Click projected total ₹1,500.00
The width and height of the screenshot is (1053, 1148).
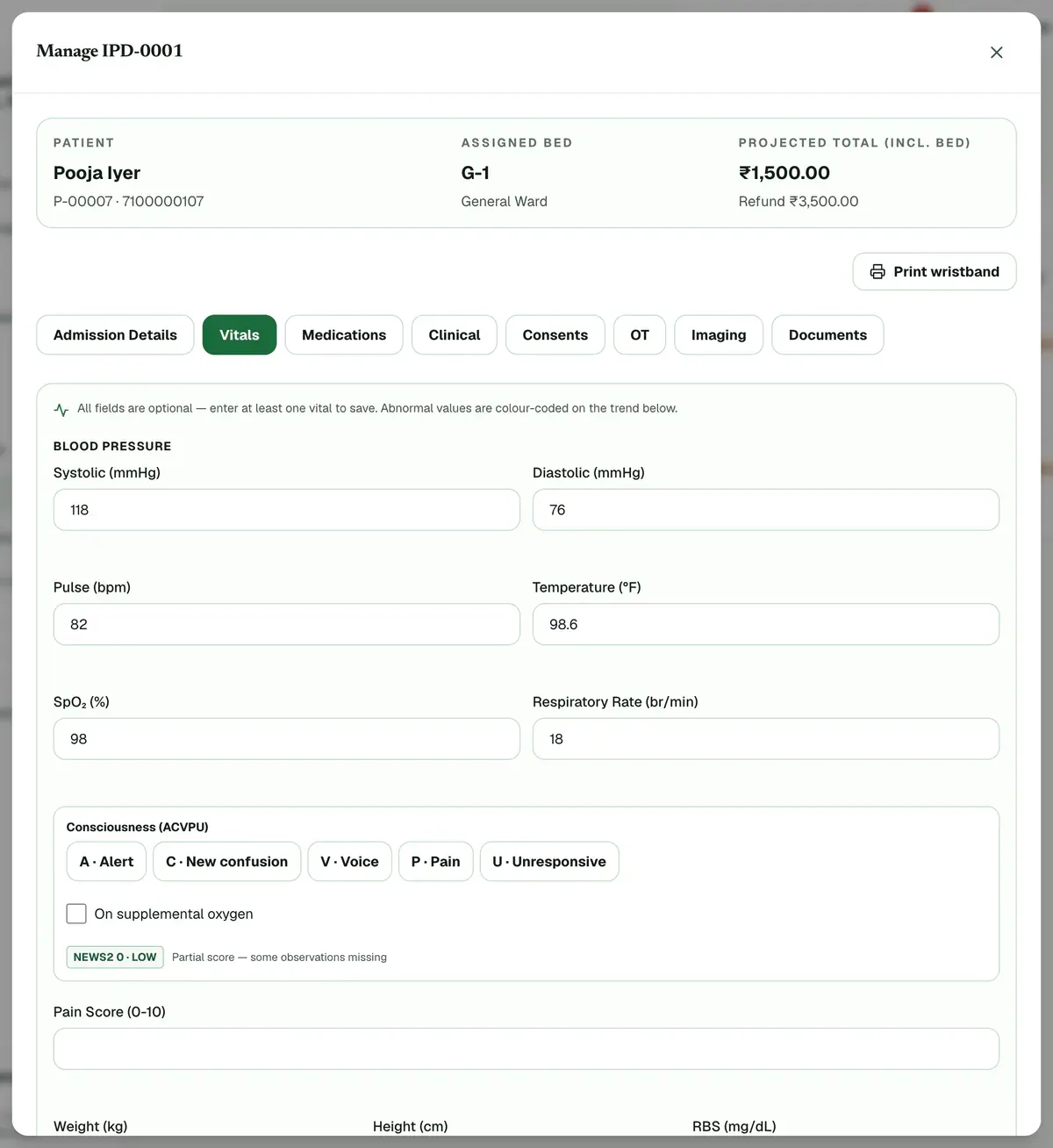coord(784,173)
